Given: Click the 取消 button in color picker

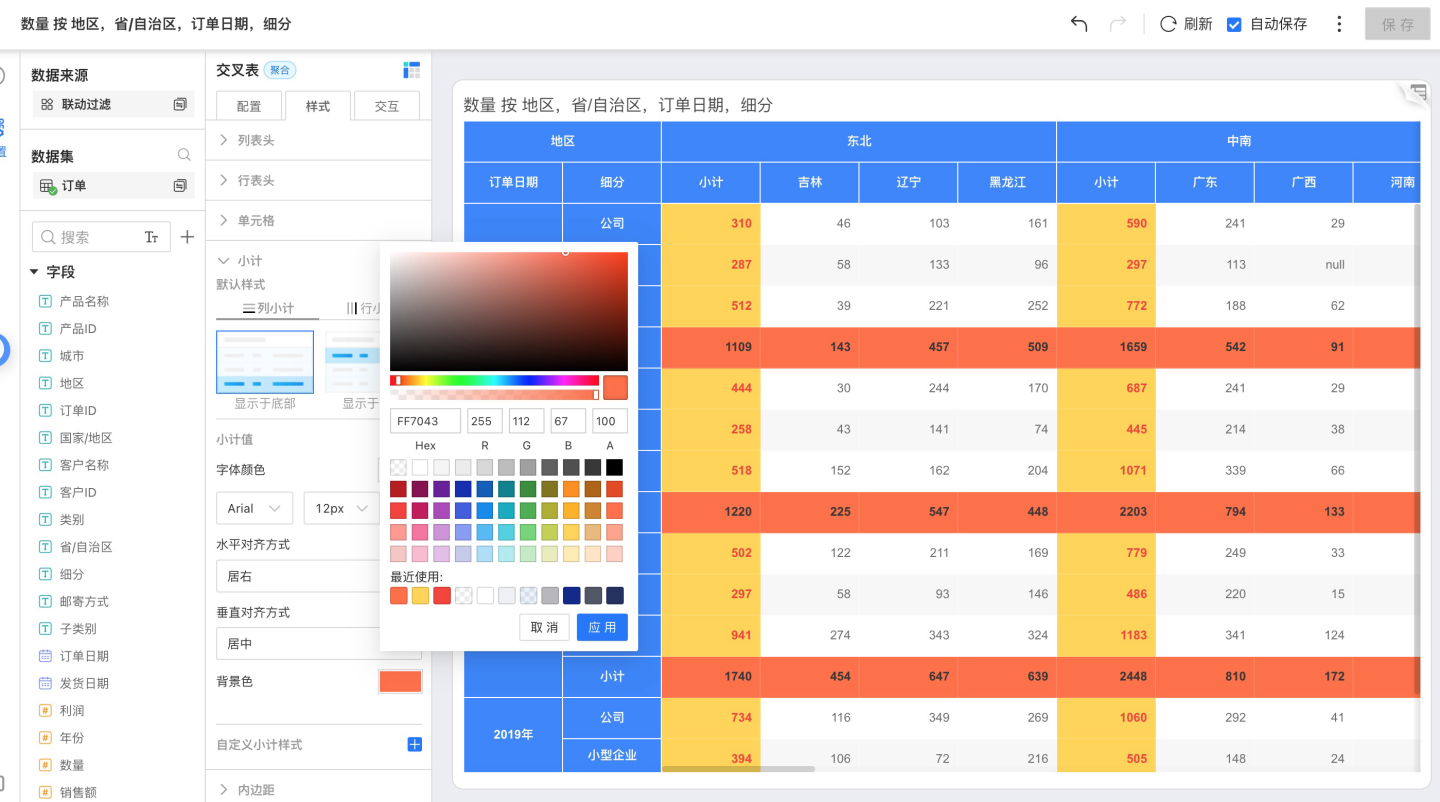Looking at the screenshot, I should [x=544, y=627].
